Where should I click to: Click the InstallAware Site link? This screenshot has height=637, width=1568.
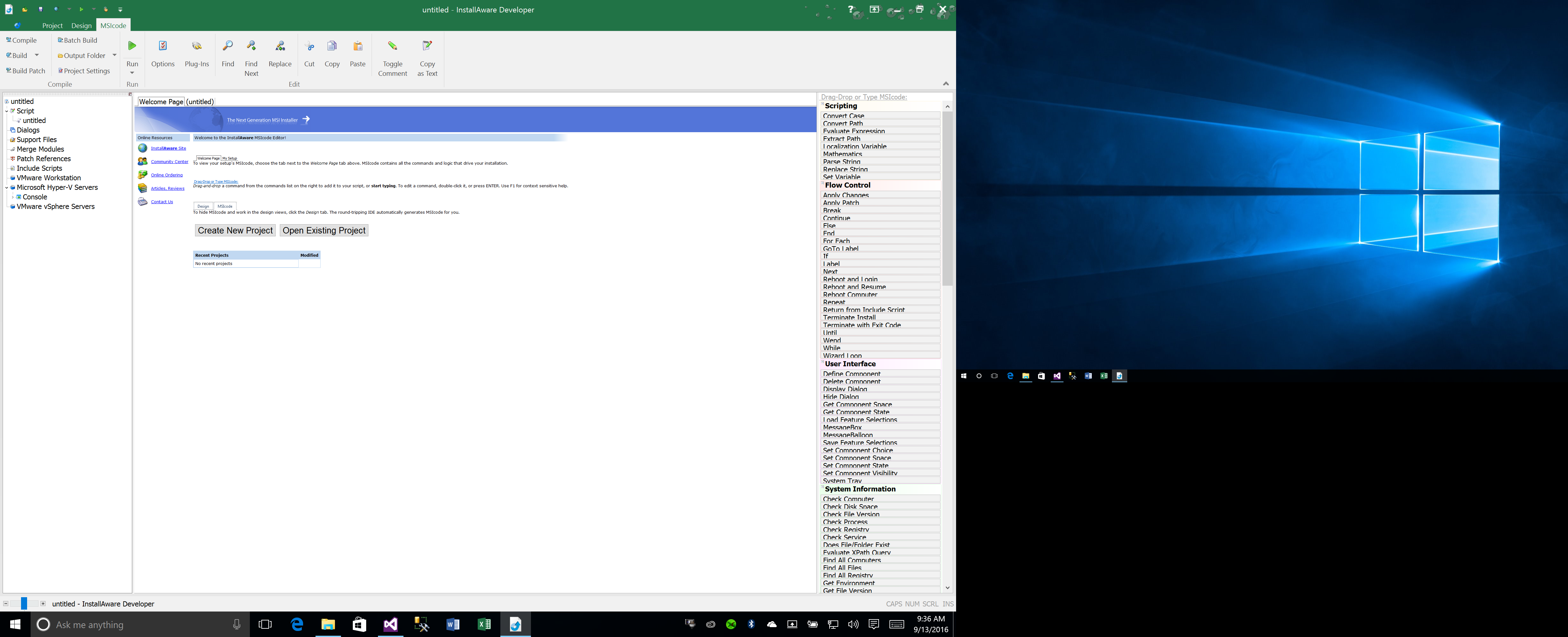(168, 148)
